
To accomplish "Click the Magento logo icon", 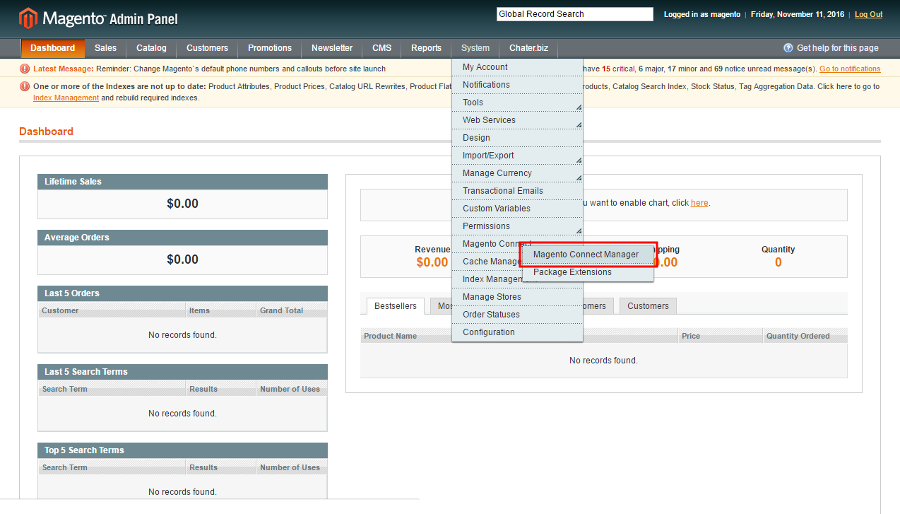I will pos(28,18).
